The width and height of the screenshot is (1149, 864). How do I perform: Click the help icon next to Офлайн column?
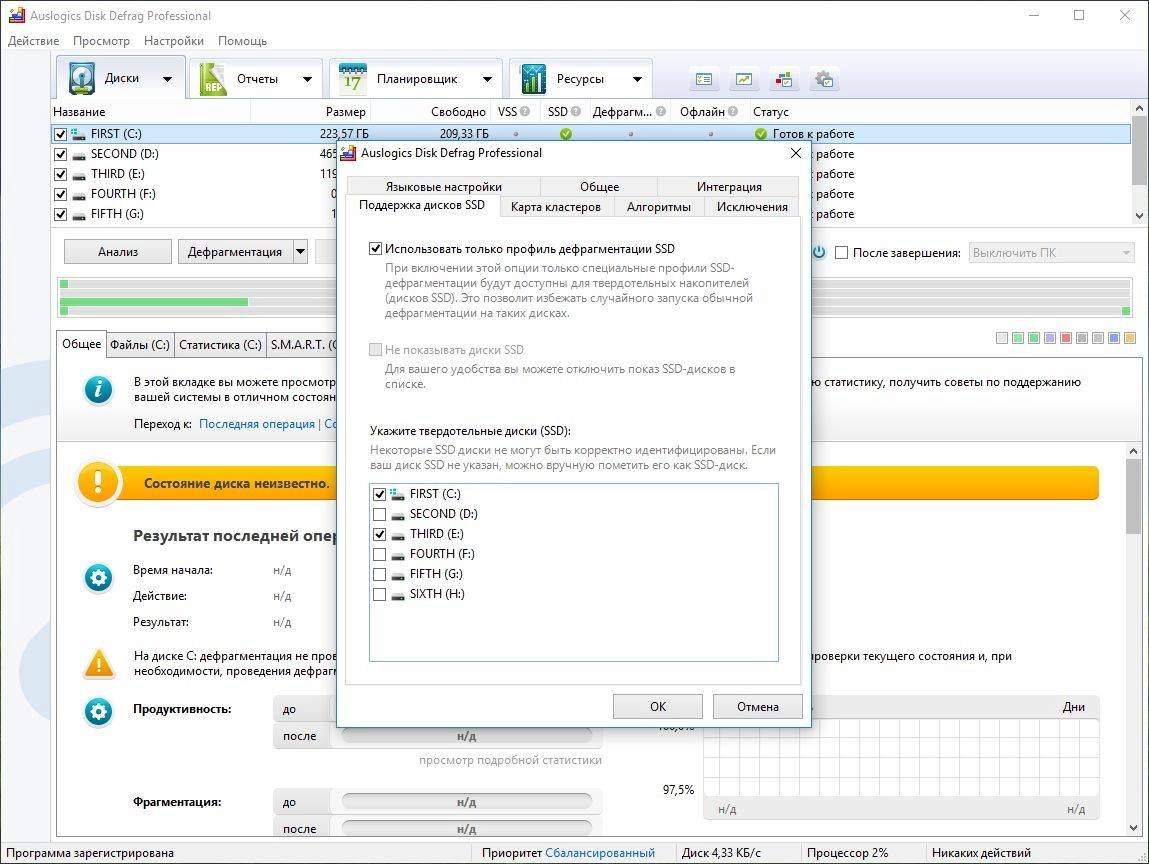(733, 111)
